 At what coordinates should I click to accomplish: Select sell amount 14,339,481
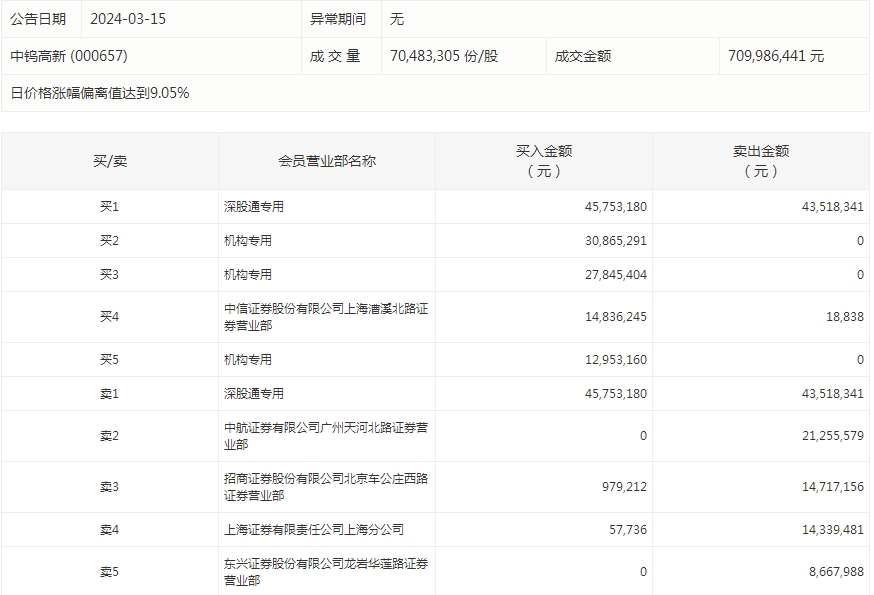[833, 530]
